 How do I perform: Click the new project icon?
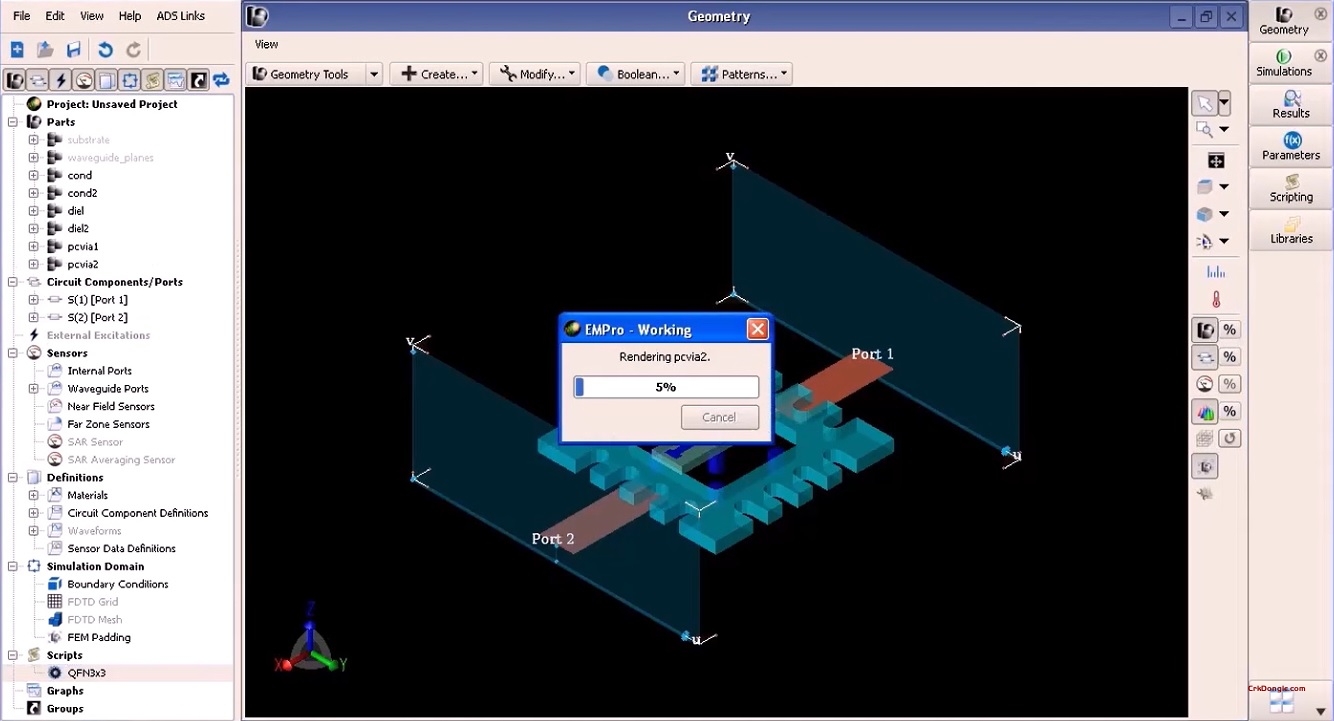(17, 49)
